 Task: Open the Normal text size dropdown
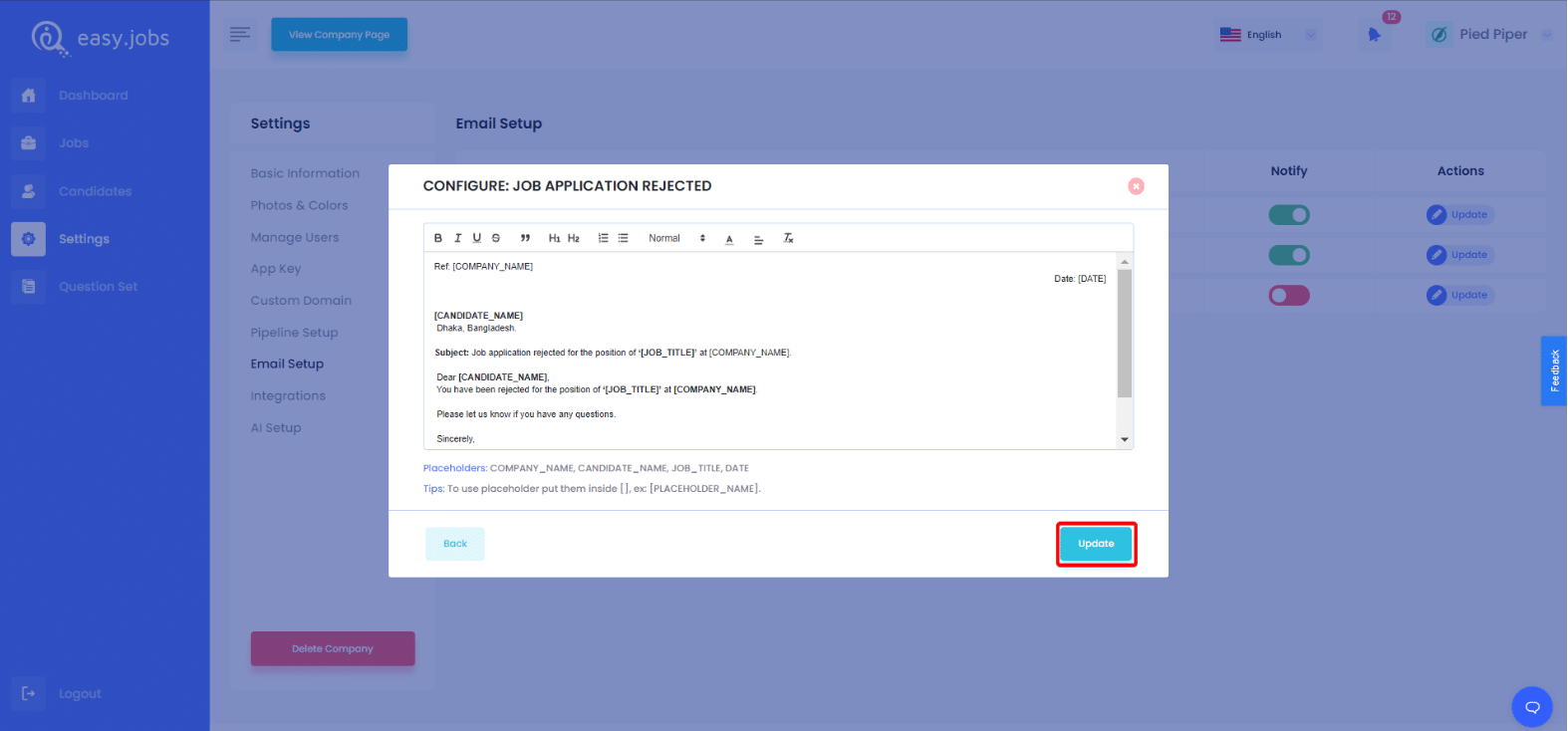tap(676, 238)
